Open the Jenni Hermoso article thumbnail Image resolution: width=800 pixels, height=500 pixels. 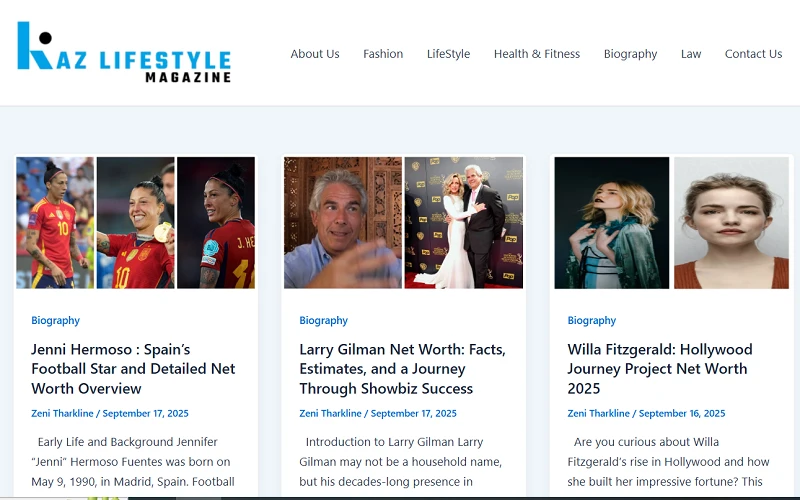(x=136, y=222)
